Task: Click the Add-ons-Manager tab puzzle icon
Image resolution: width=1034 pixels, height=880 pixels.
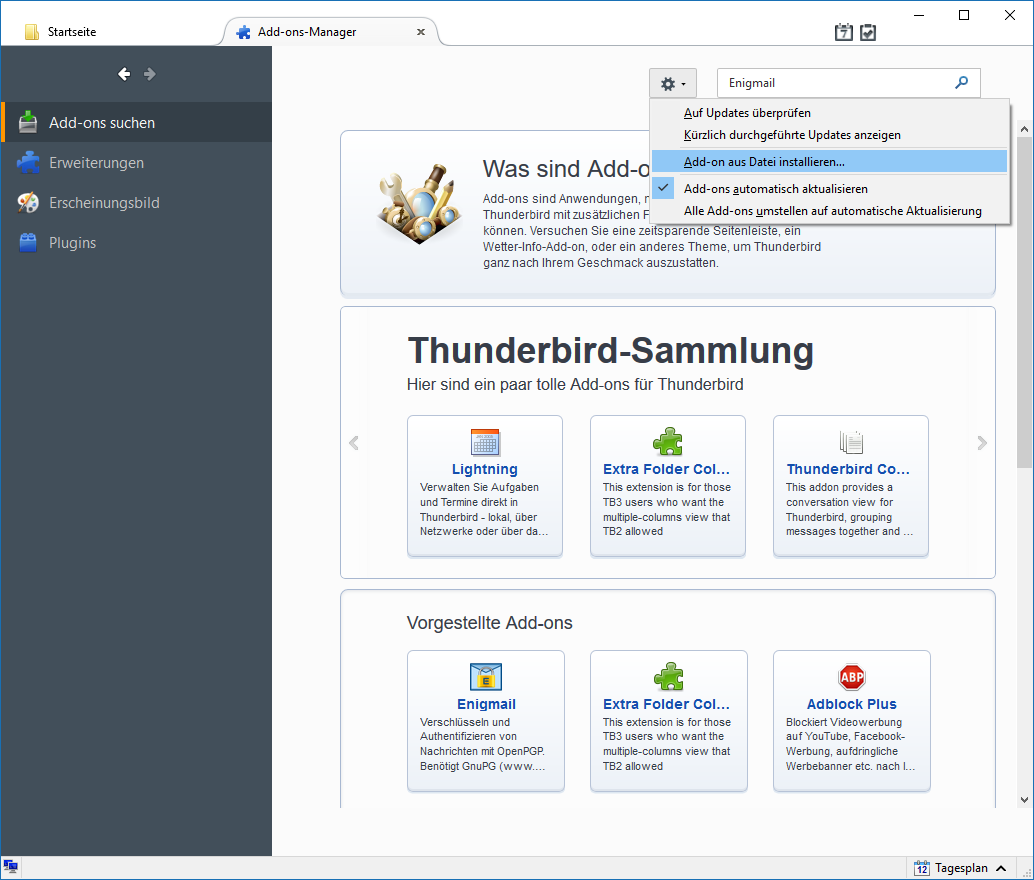Action: click(x=243, y=32)
